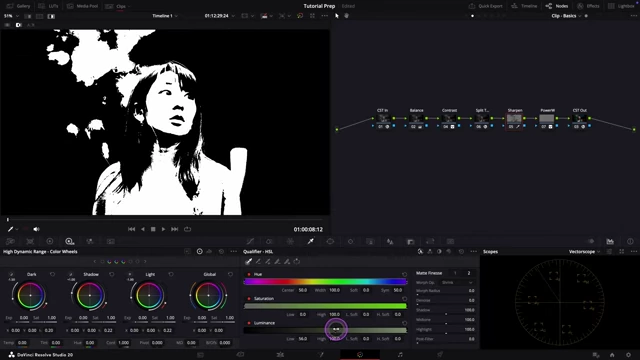Screen dimensions: 640x360
Task: Click the Saturation range bar
Action: click(x=325, y=306)
